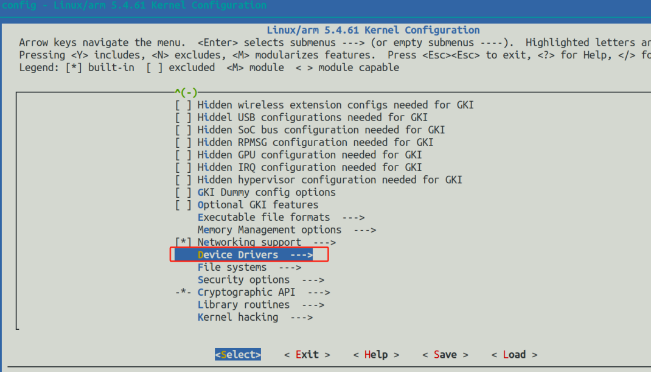Click the Select button
The height and width of the screenshot is (372, 651).
(x=238, y=355)
